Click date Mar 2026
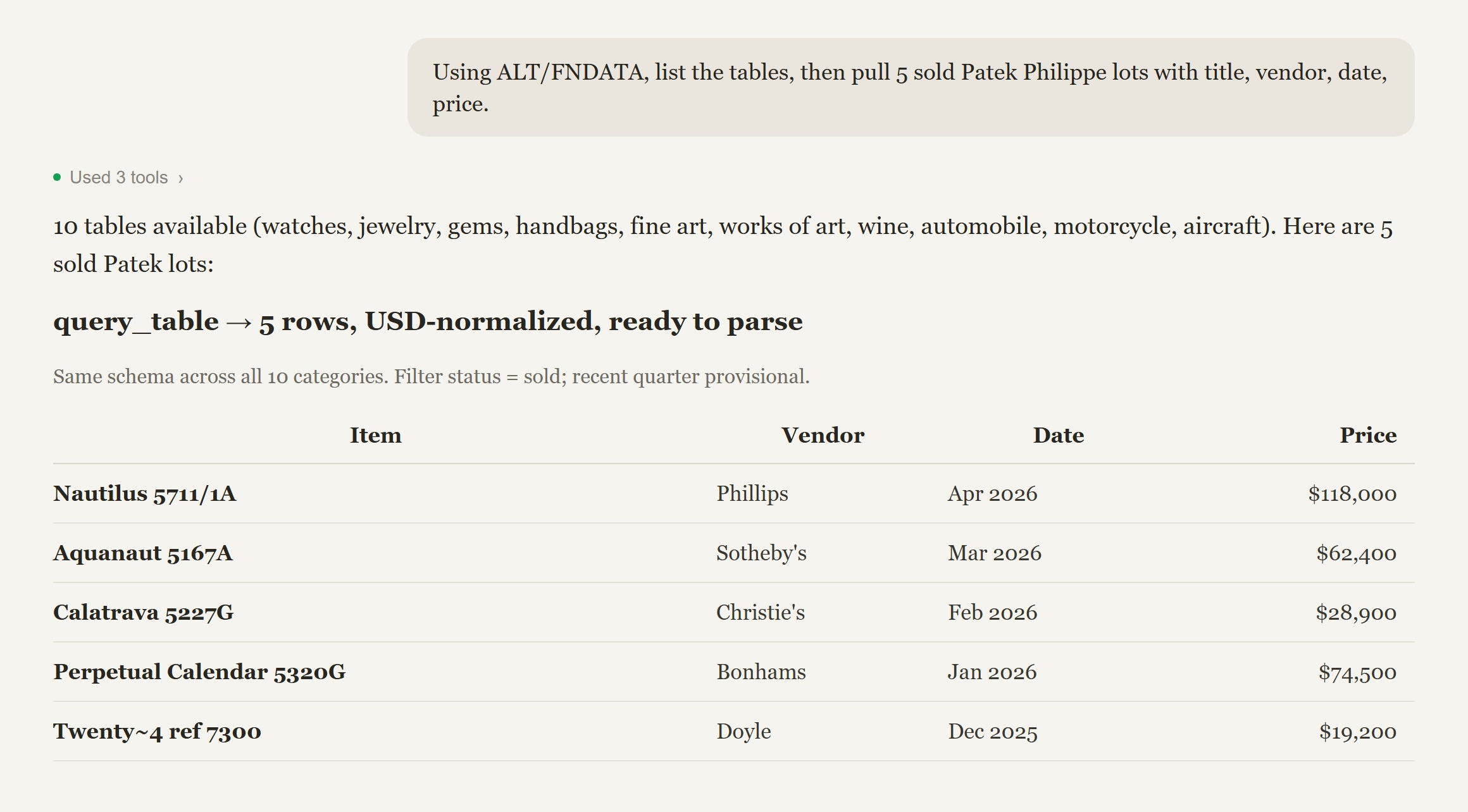 (994, 553)
